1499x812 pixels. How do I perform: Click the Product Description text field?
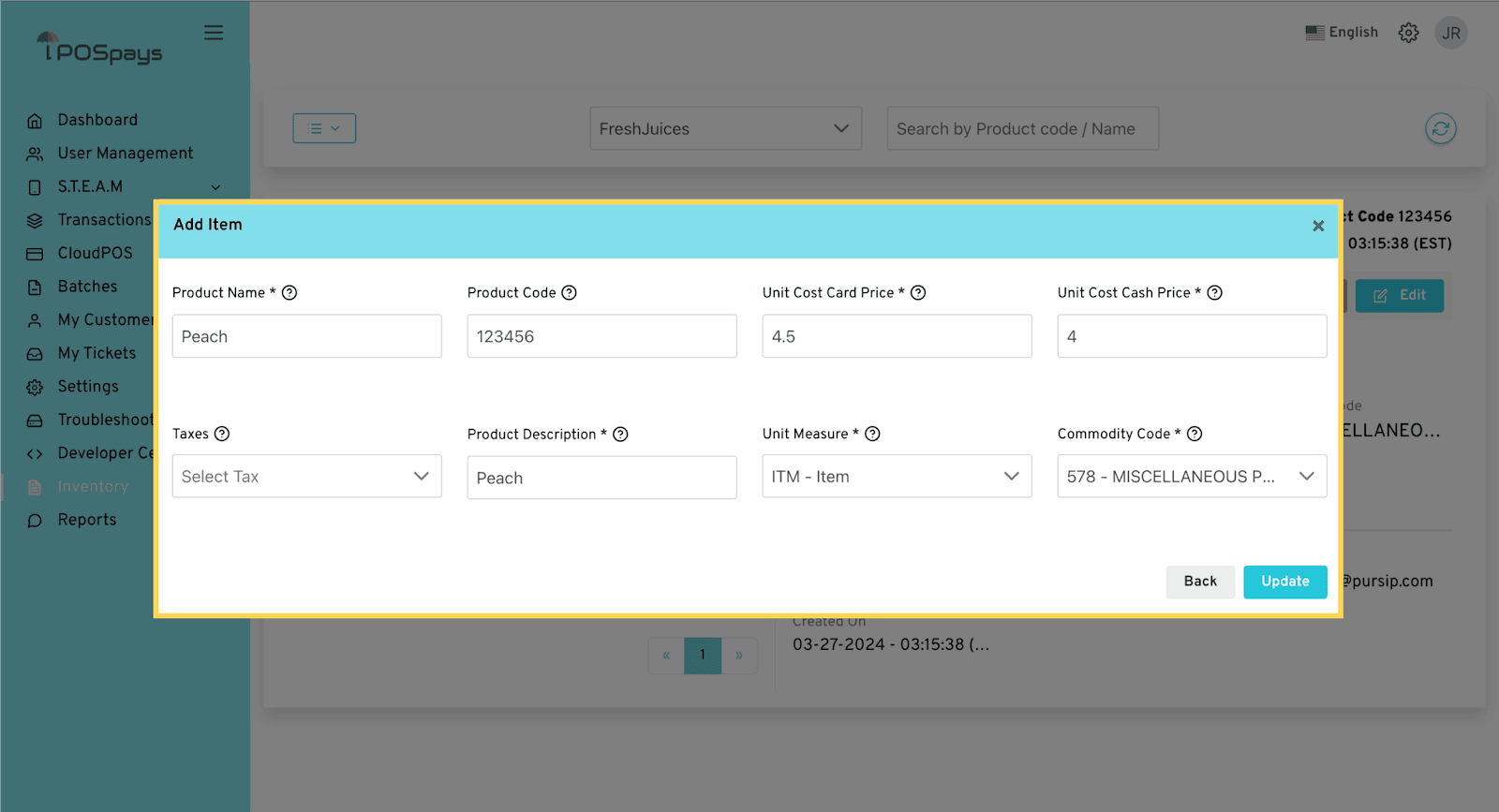601,478
